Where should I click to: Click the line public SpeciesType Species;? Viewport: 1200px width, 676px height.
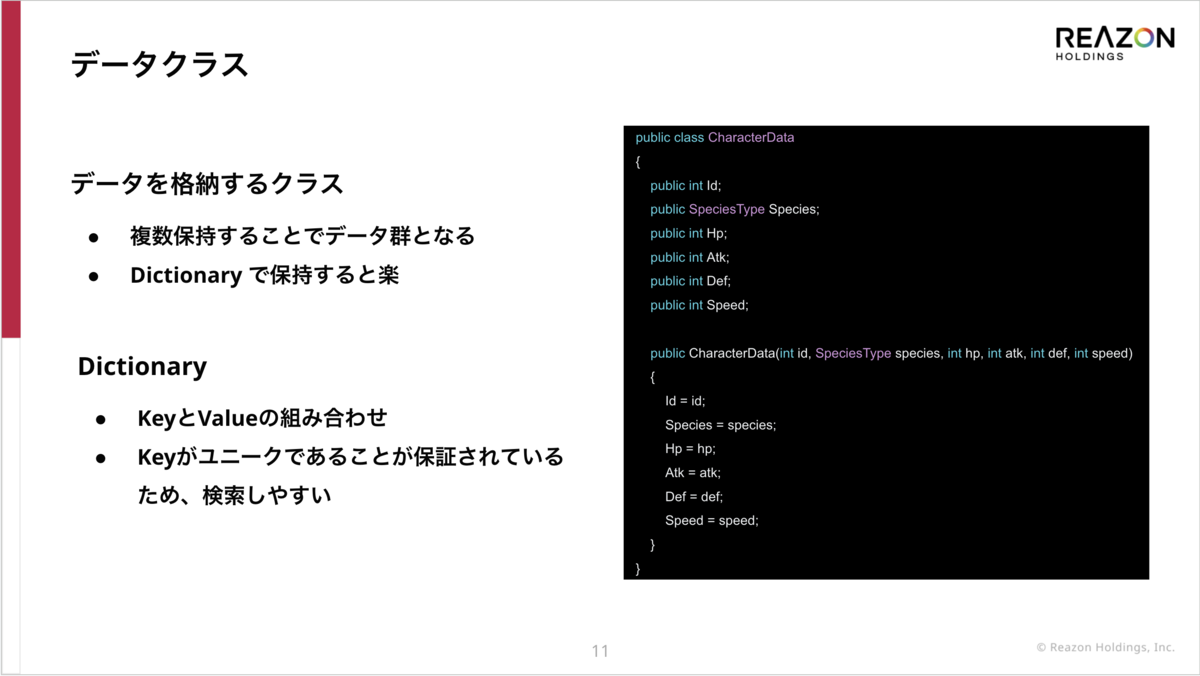pyautogui.click(x=735, y=210)
